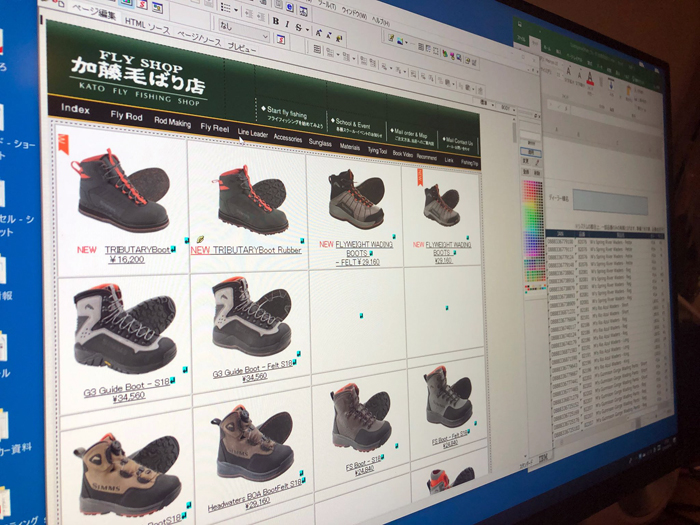Click the pencil edit icon in right toolbar
Viewport: 700px width, 525px height.
(391, 38)
